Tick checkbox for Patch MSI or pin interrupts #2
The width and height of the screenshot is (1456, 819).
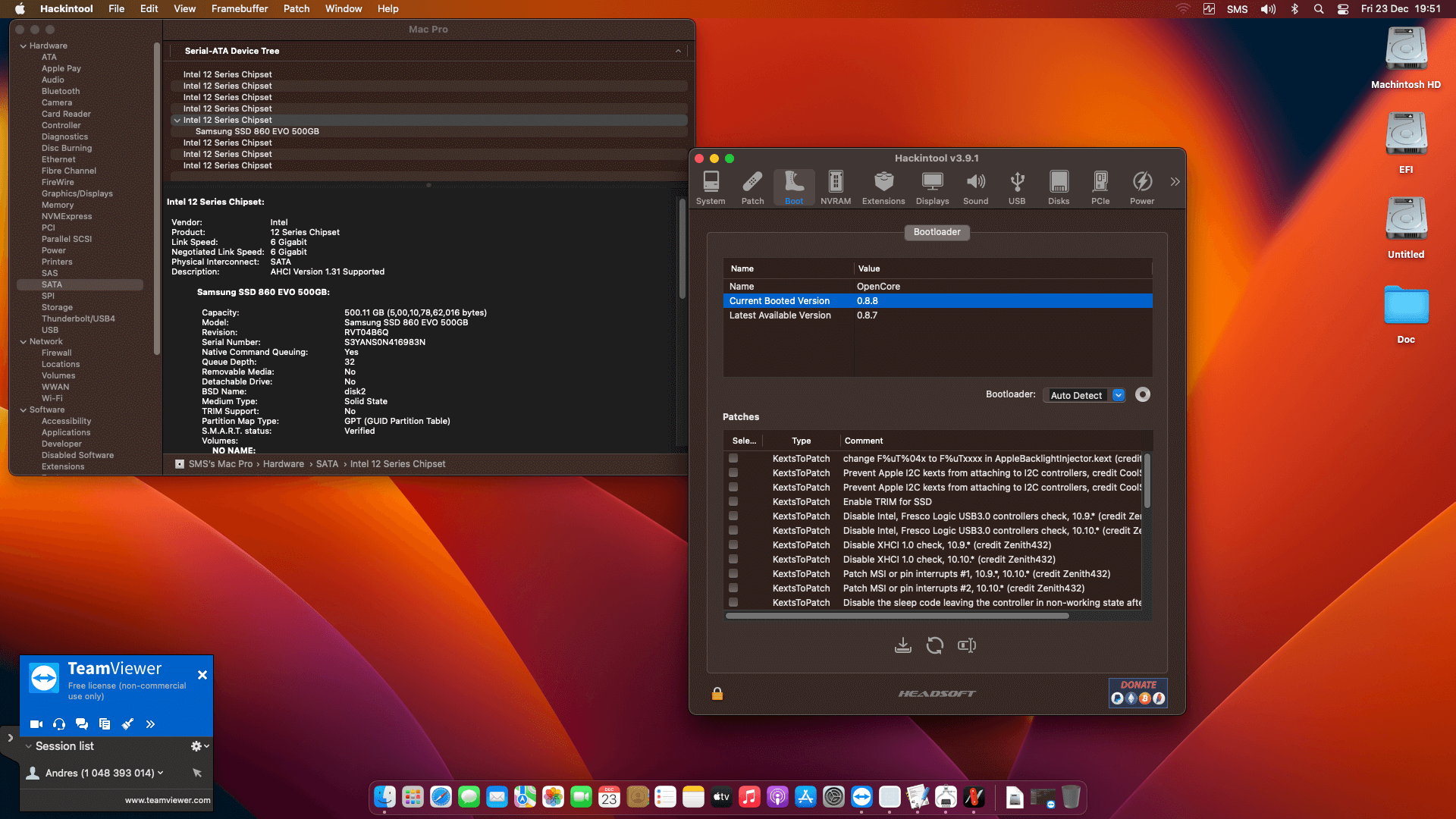tap(733, 588)
